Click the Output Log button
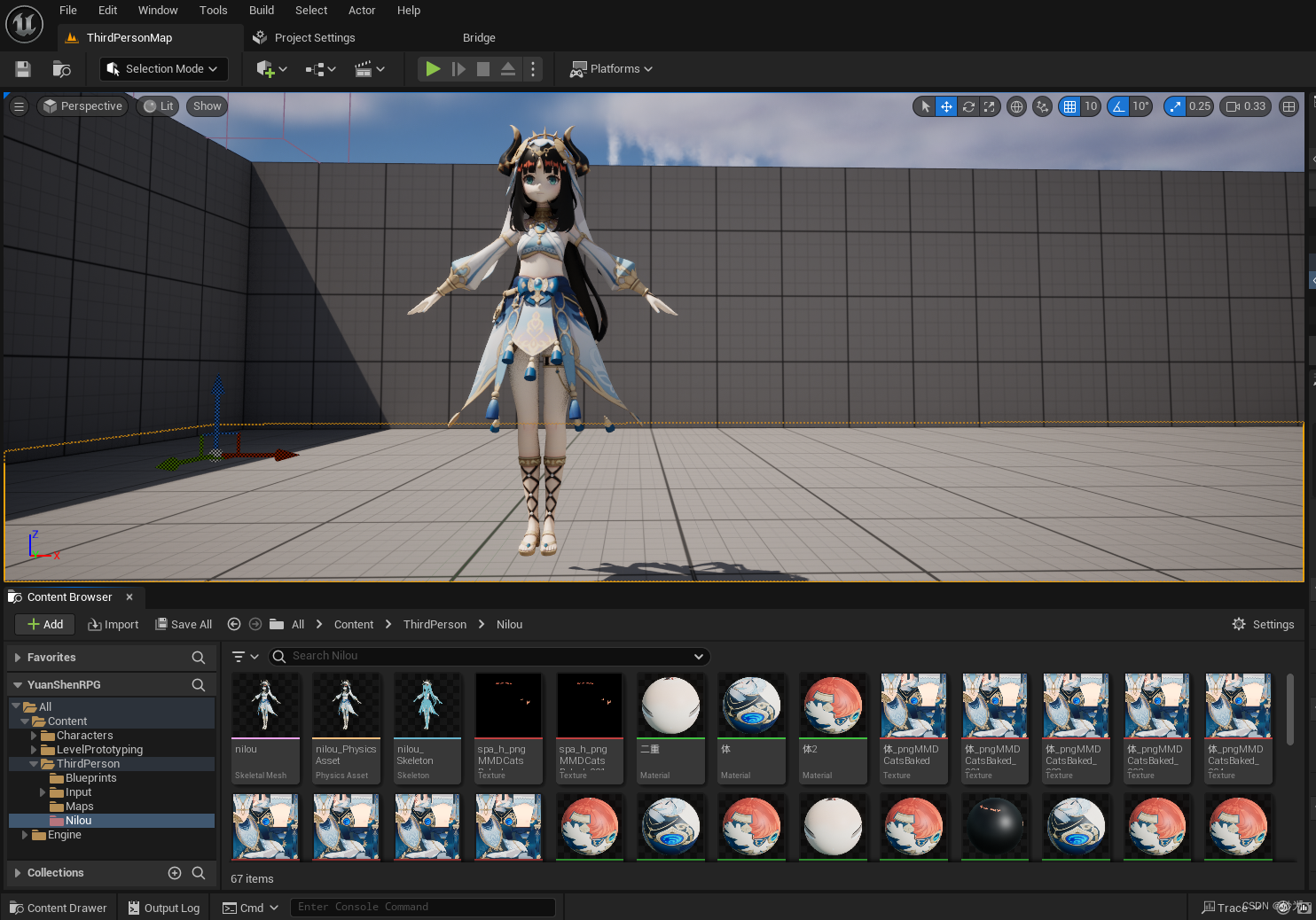Viewport: 1316px width, 920px height. [x=163, y=908]
